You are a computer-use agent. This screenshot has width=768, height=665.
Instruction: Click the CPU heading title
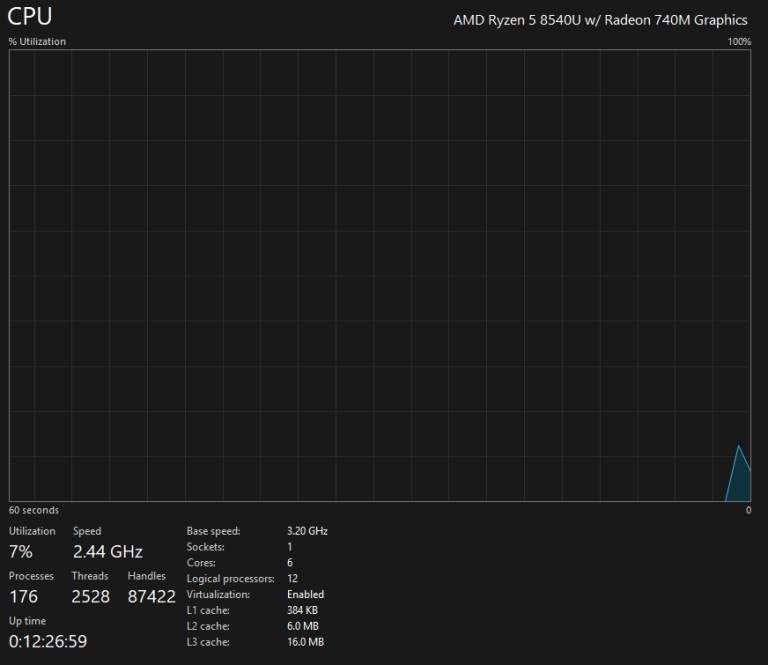[30, 17]
